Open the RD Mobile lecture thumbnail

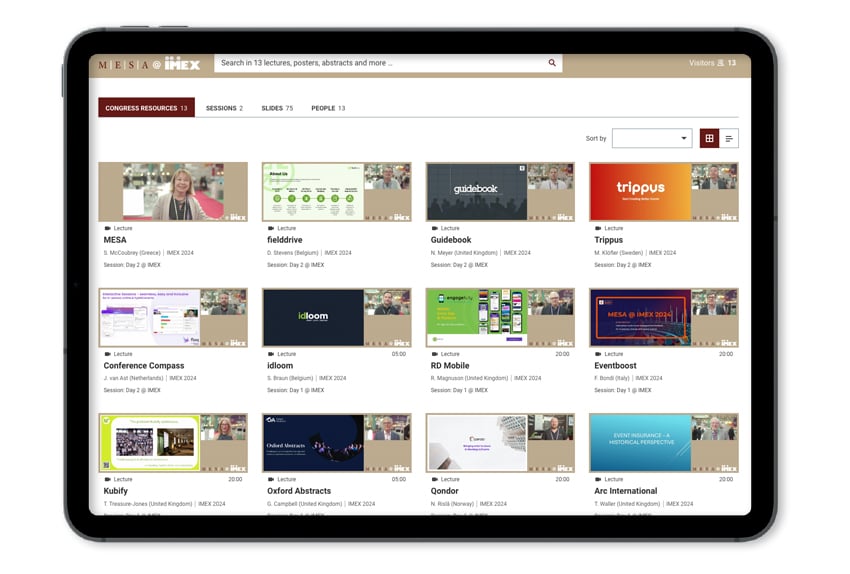pos(500,317)
